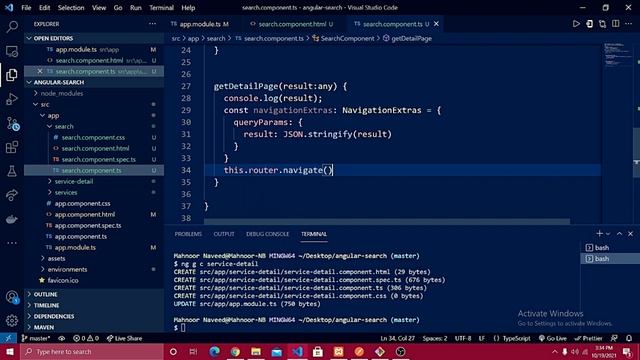Viewport: 640px width, 360px height.
Task: Click the feedback icon in status bar
Action: pyautogui.click(x=614, y=338)
